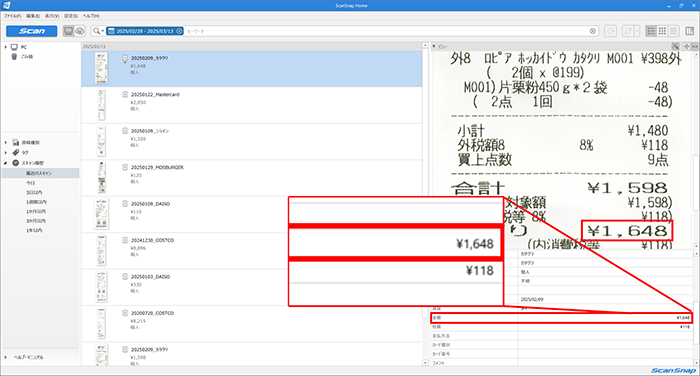700x376 pixels.
Task: Select the 20250122_Mastercard receipt entry
Action: 252,105
